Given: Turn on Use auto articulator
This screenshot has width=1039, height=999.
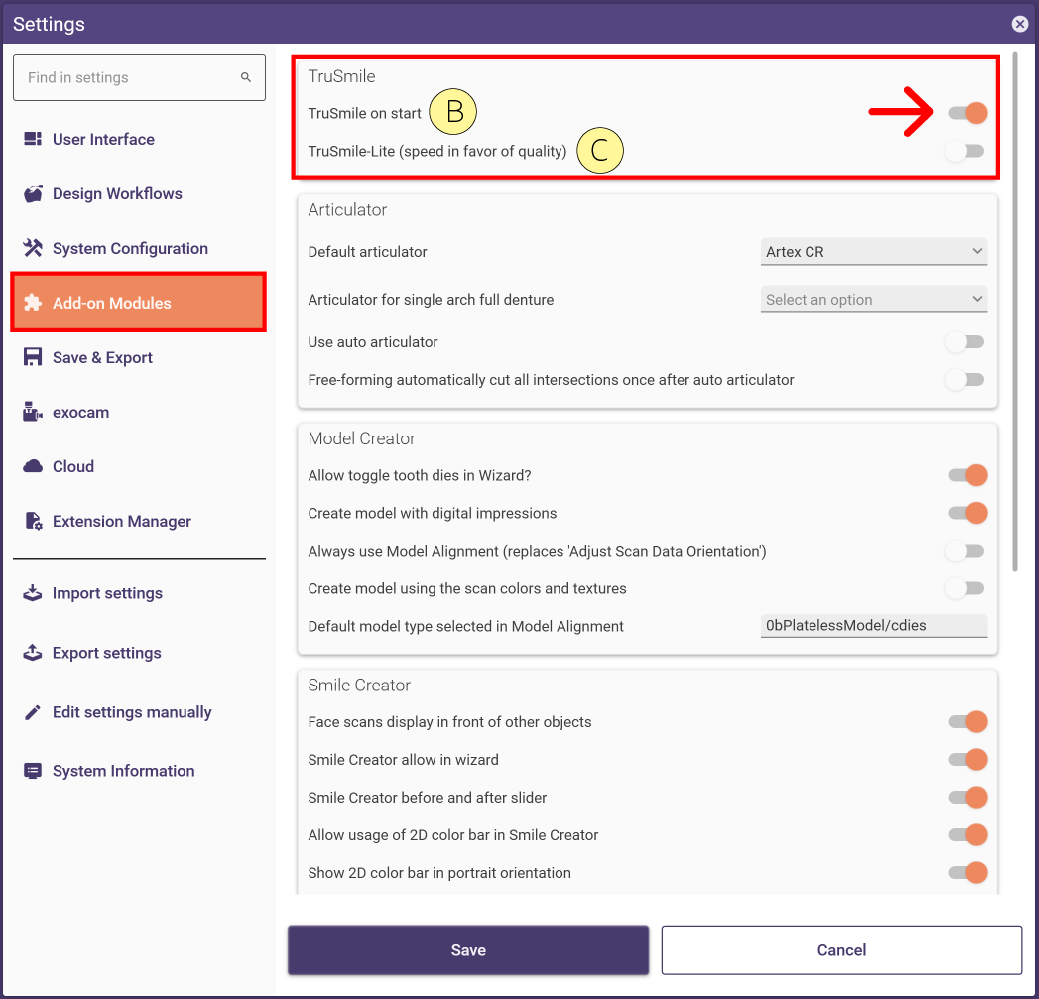Looking at the screenshot, I should tap(965, 342).
